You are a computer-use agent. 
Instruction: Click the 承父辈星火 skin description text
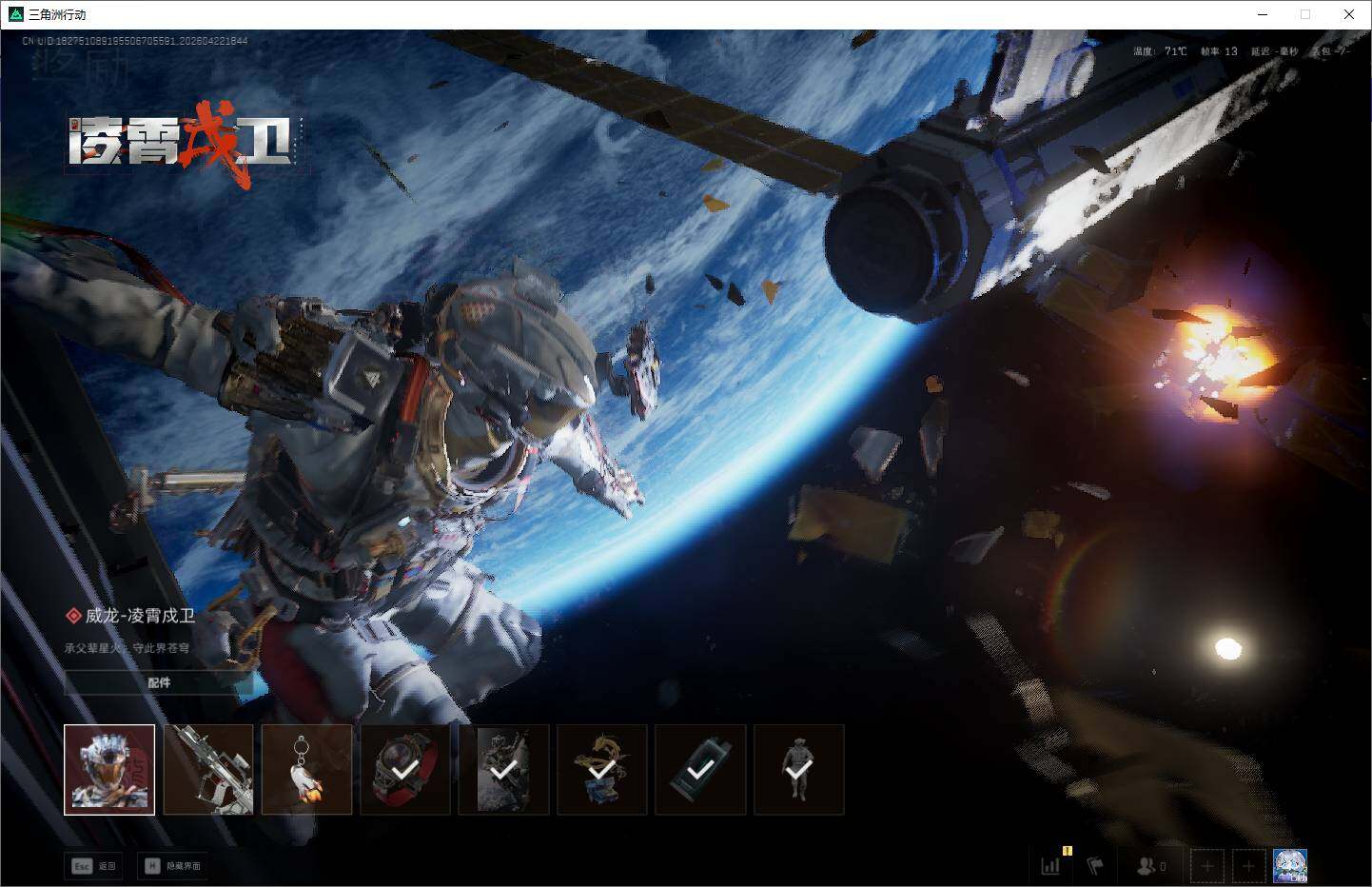127,648
